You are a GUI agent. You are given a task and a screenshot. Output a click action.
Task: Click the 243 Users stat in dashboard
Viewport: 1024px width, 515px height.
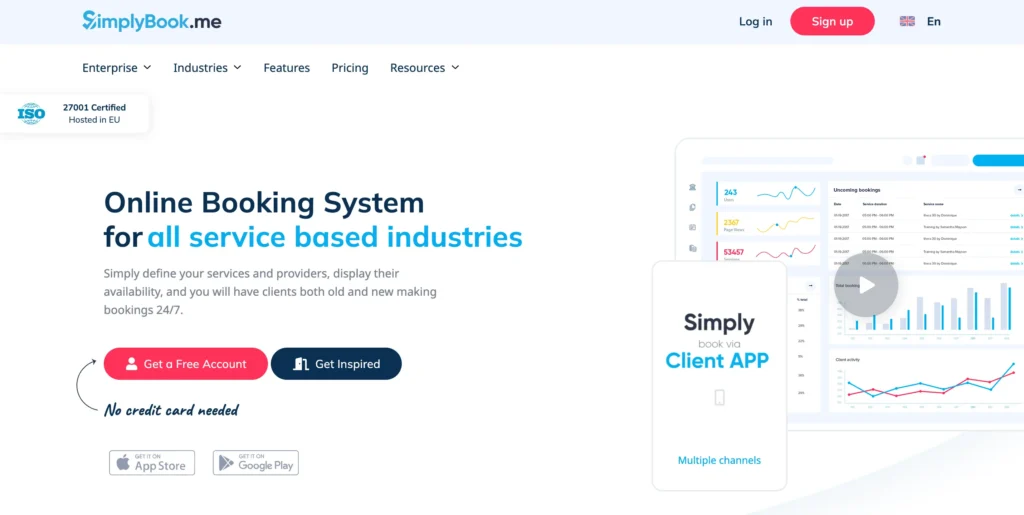coord(768,194)
